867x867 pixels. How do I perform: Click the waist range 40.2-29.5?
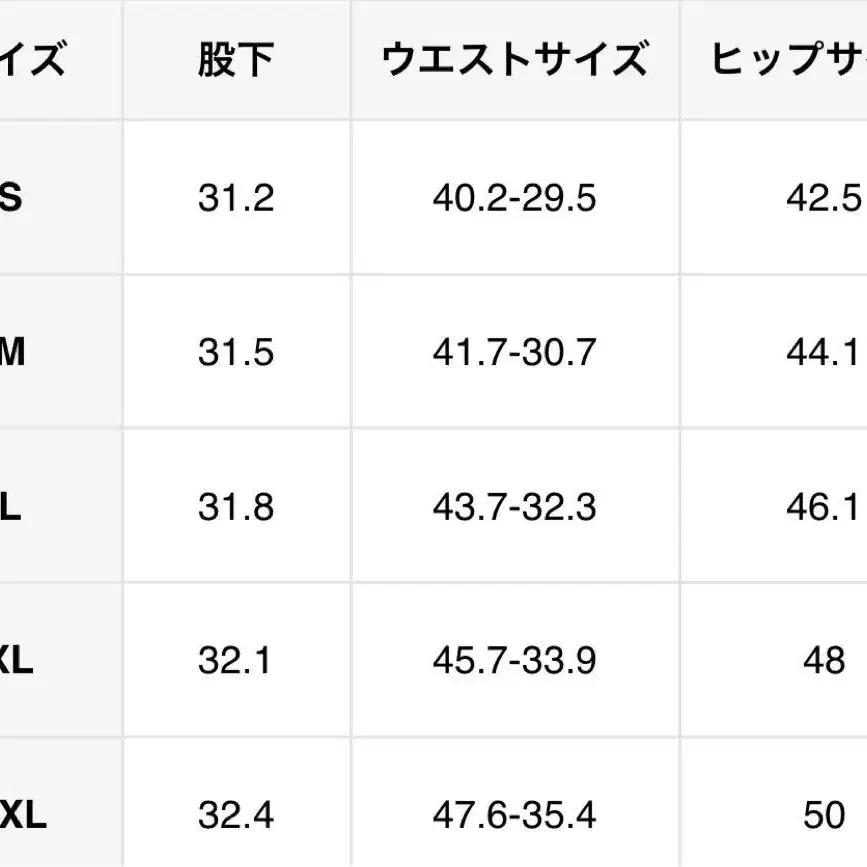pos(515,198)
